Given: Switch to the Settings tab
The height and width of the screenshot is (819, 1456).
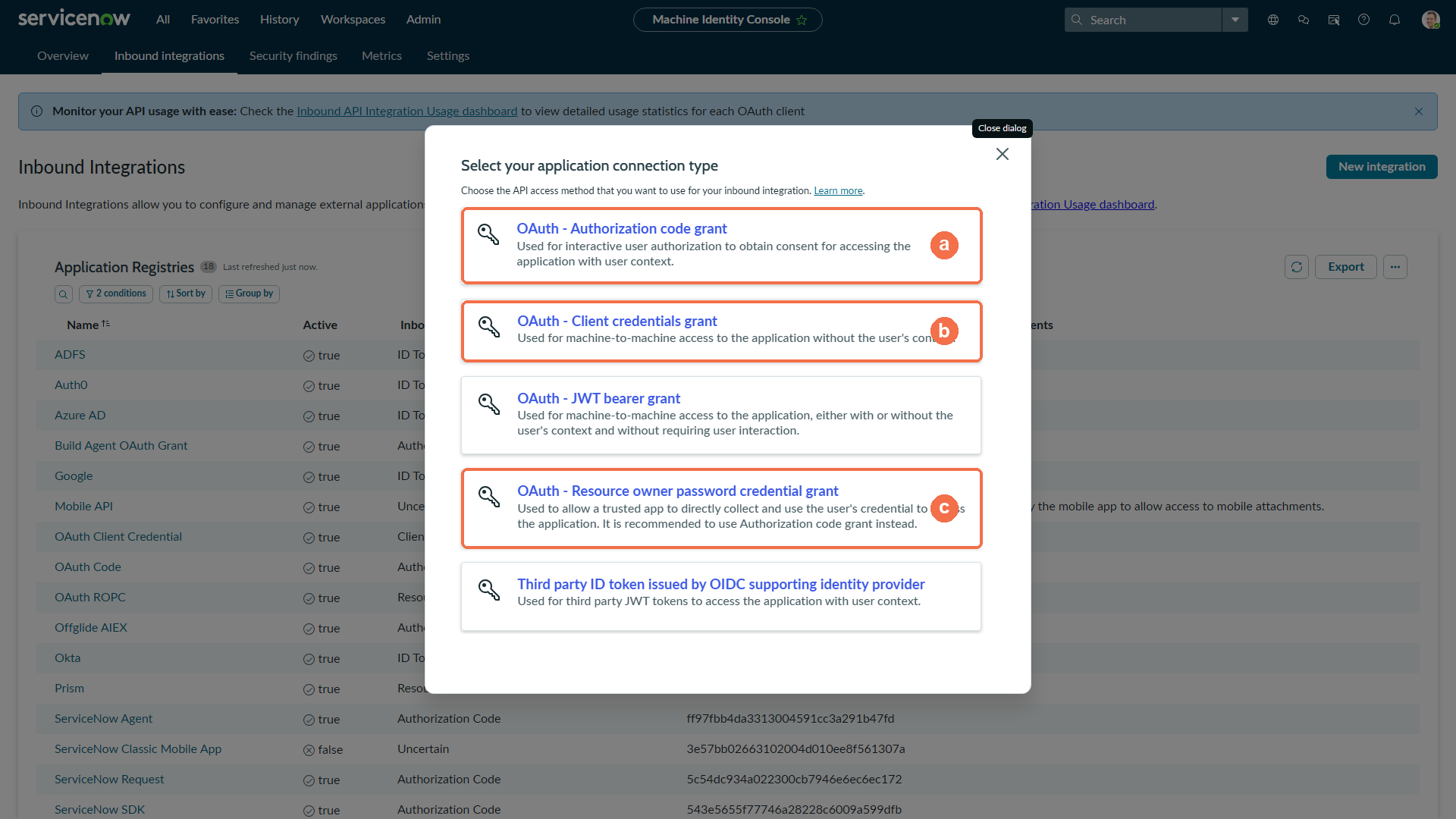Looking at the screenshot, I should tap(448, 56).
